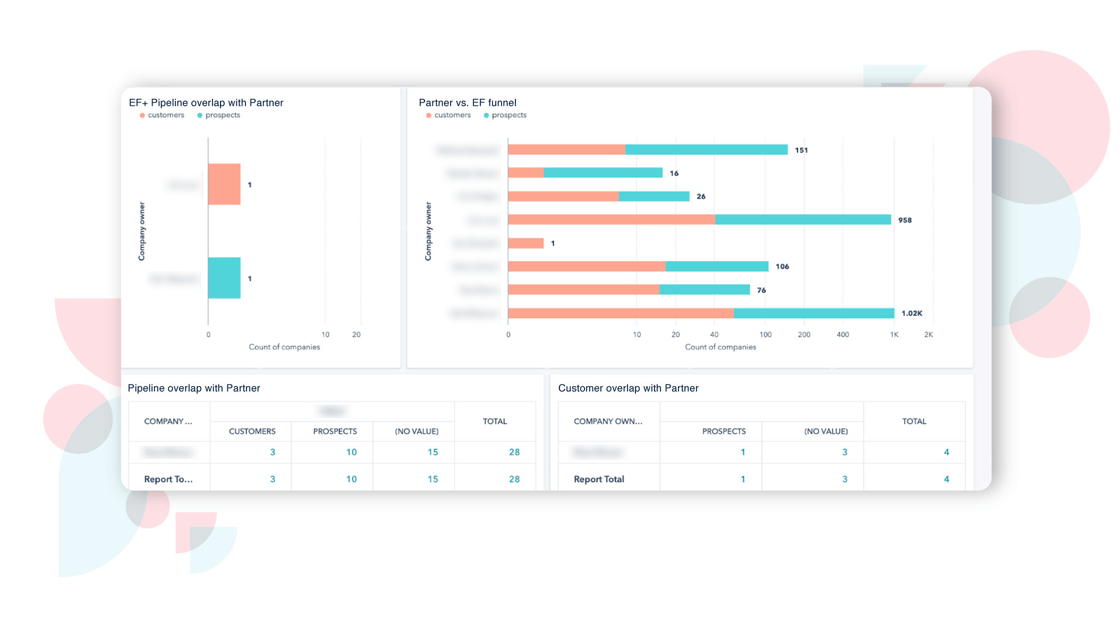Click TOTAL column header in Customer overlap table
The image size is (1120, 621).
click(x=914, y=422)
